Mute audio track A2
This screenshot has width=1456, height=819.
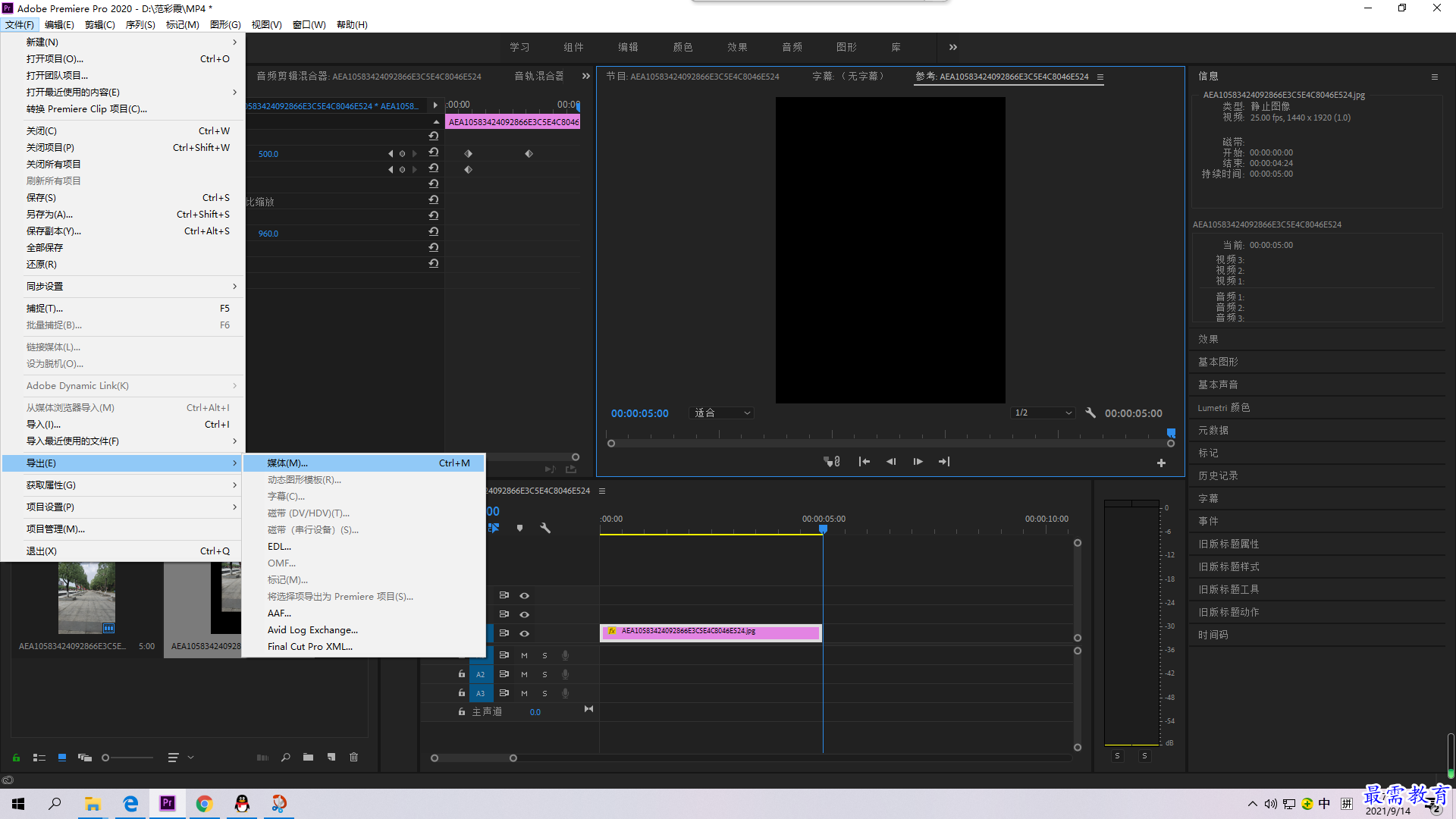(x=524, y=674)
